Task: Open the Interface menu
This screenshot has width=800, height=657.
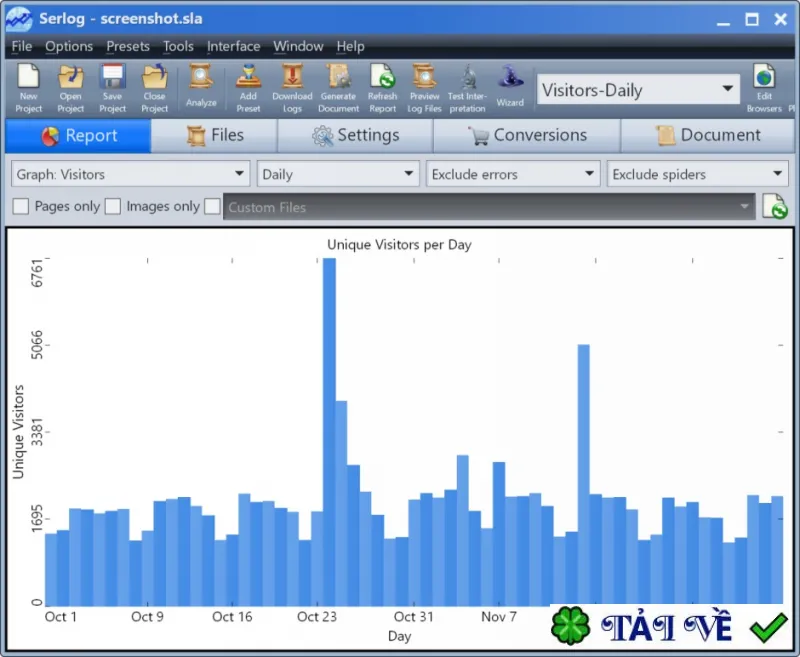Action: [234, 46]
